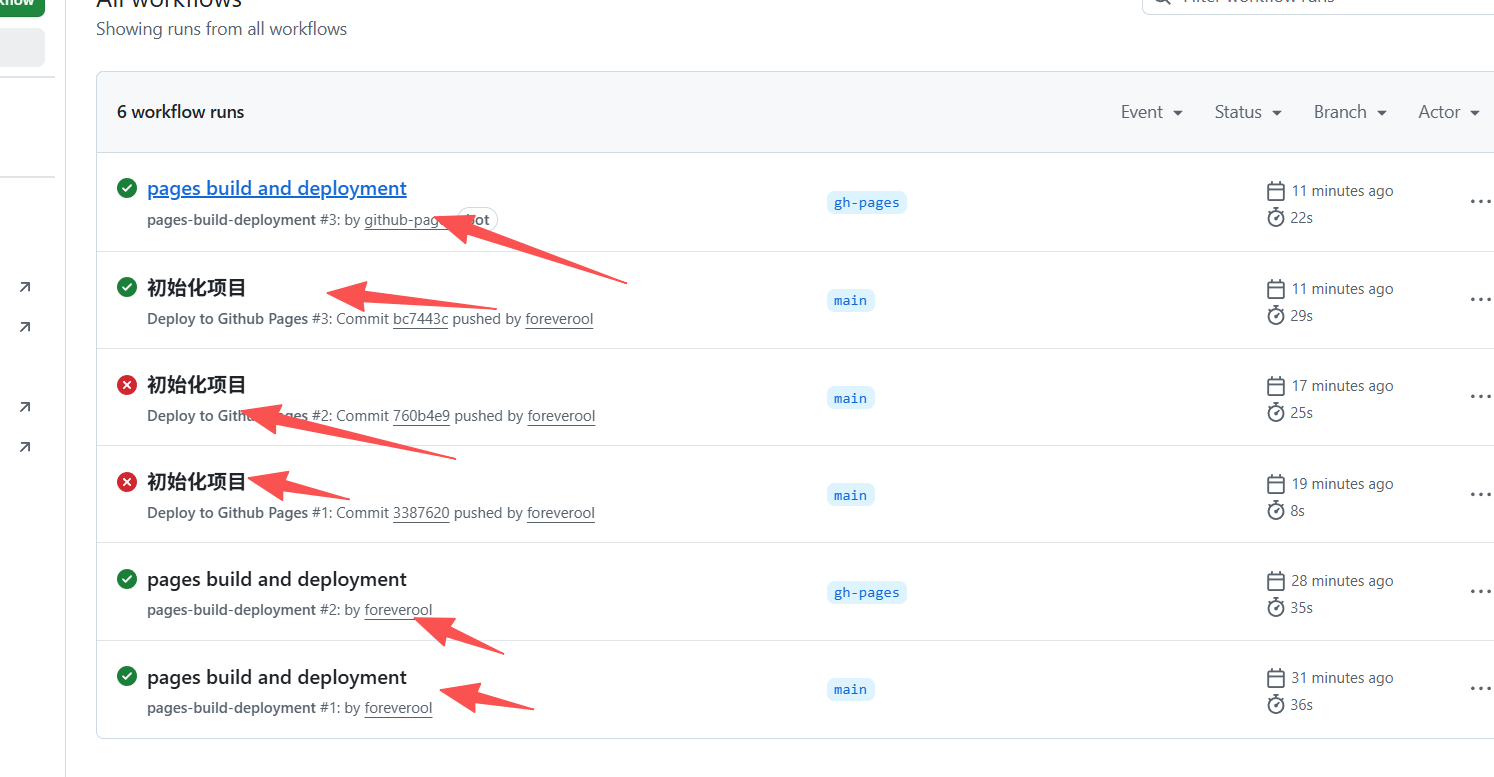Open the Status filter dropdown

pyautogui.click(x=1248, y=112)
